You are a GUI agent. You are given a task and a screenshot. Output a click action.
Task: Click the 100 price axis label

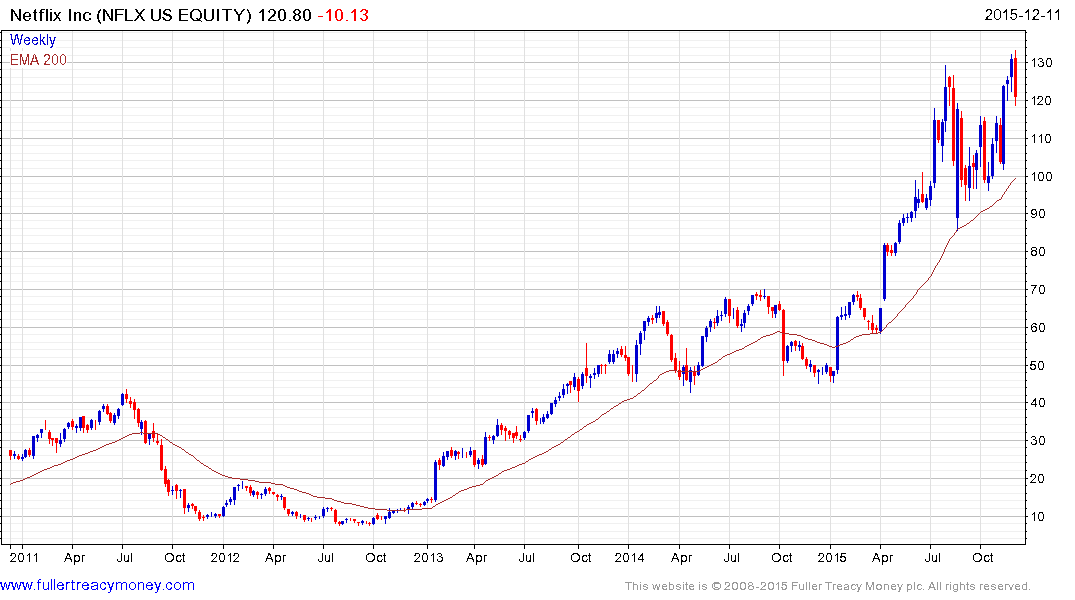pos(1041,176)
